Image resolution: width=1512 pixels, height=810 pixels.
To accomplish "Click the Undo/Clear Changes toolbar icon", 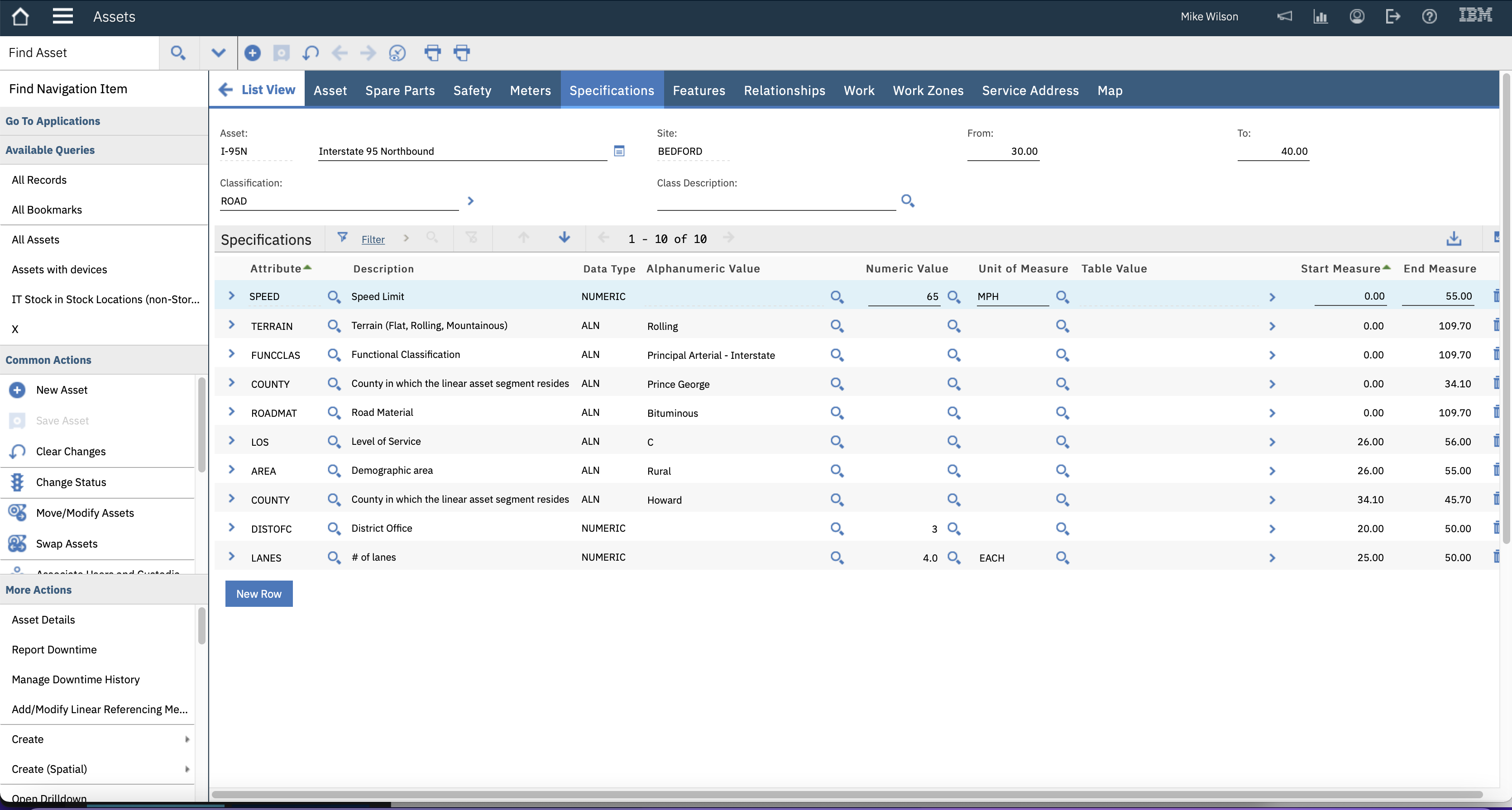I will click(x=311, y=52).
